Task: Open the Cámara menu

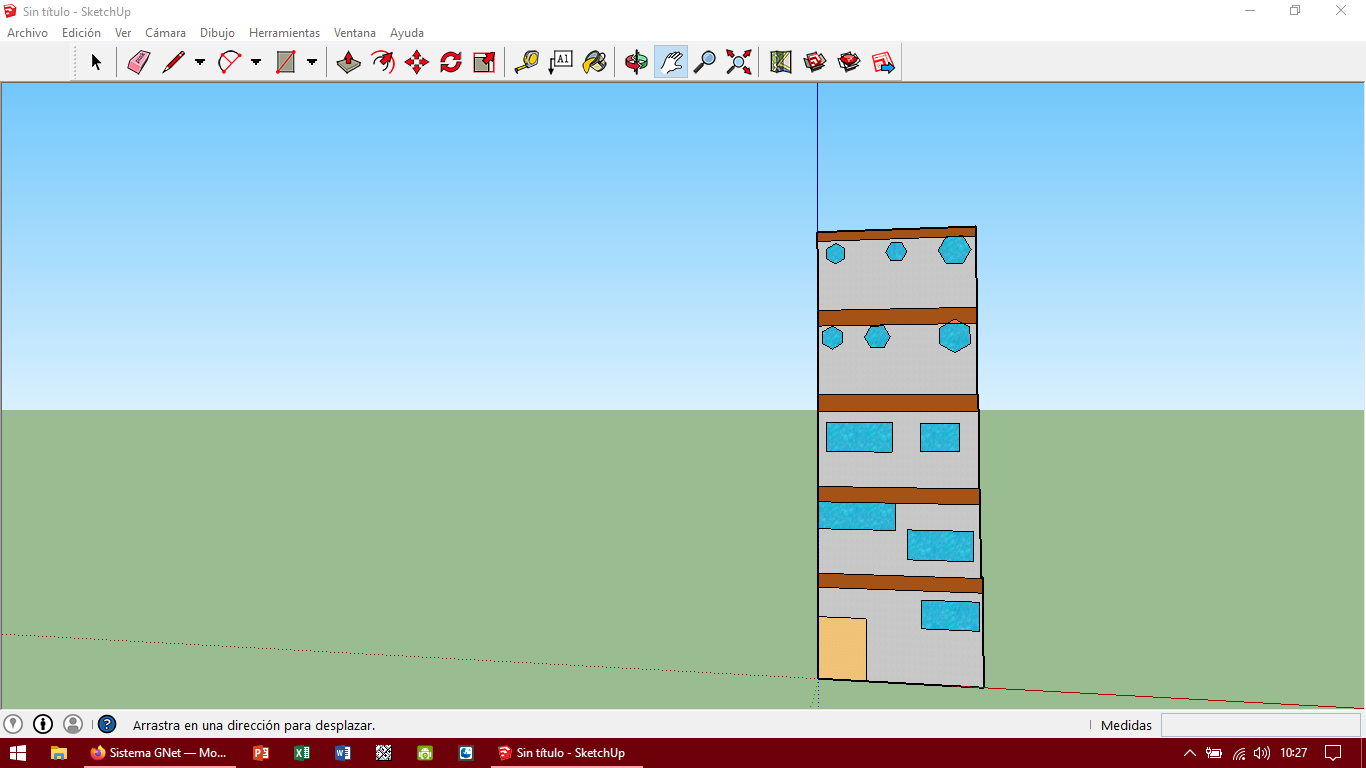Action: (x=165, y=33)
